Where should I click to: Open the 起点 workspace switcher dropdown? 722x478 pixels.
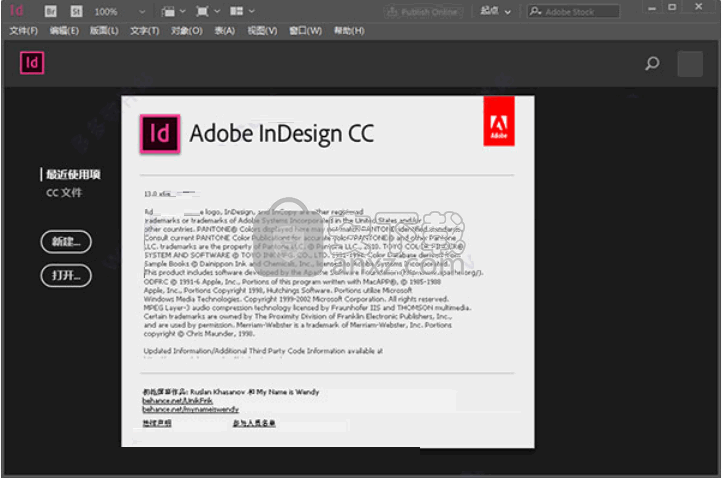495,11
